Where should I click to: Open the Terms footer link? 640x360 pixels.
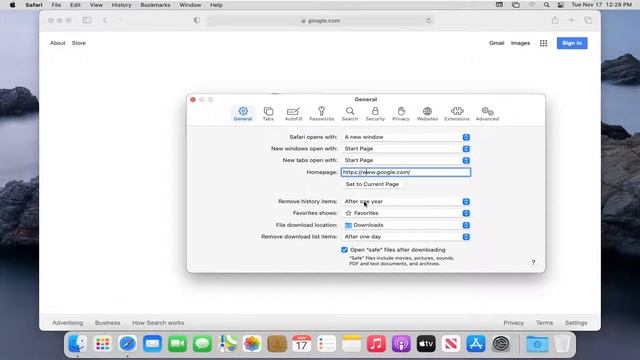[x=544, y=323]
